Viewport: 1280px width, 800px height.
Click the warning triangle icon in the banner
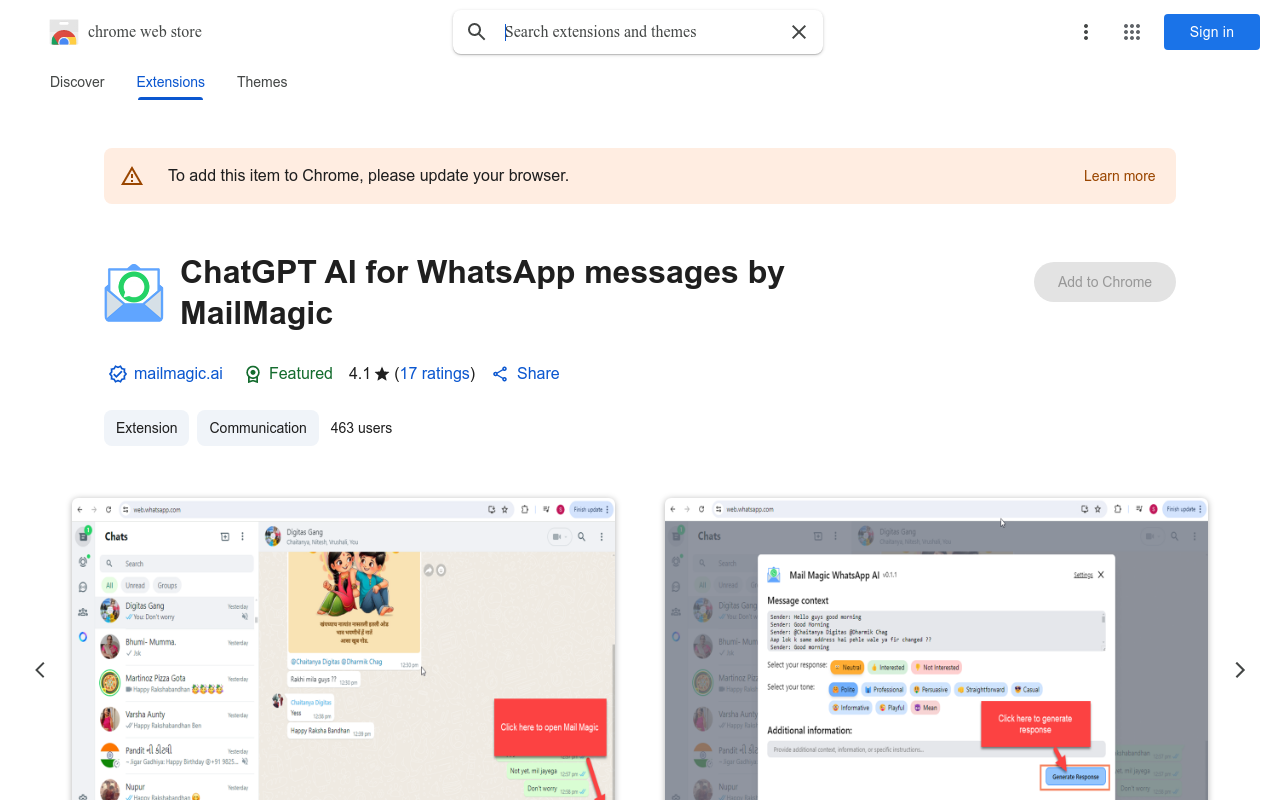coord(132,176)
